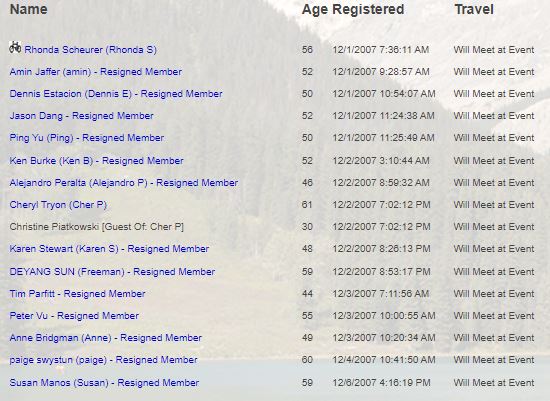Screen dimensions: 550x401
Task: Open Cheryl Tryon (Cher P) profile
Action: pyautogui.click(x=58, y=205)
